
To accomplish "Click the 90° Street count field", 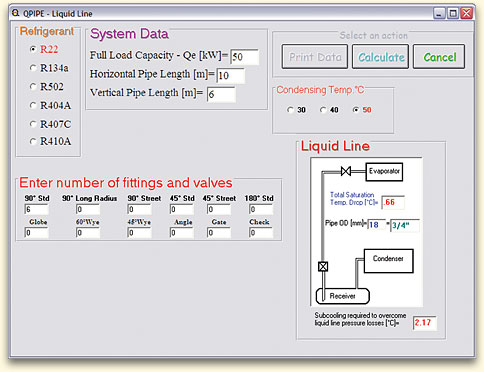I will point(140,209).
